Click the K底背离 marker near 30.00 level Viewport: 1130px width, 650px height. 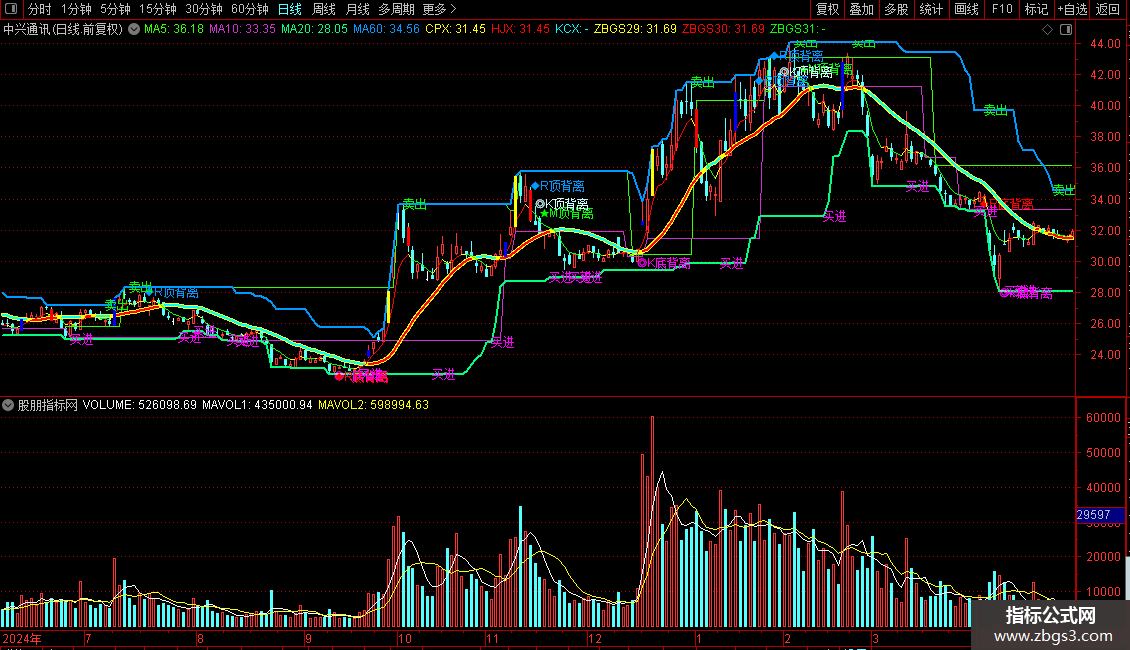pyautogui.click(x=664, y=263)
